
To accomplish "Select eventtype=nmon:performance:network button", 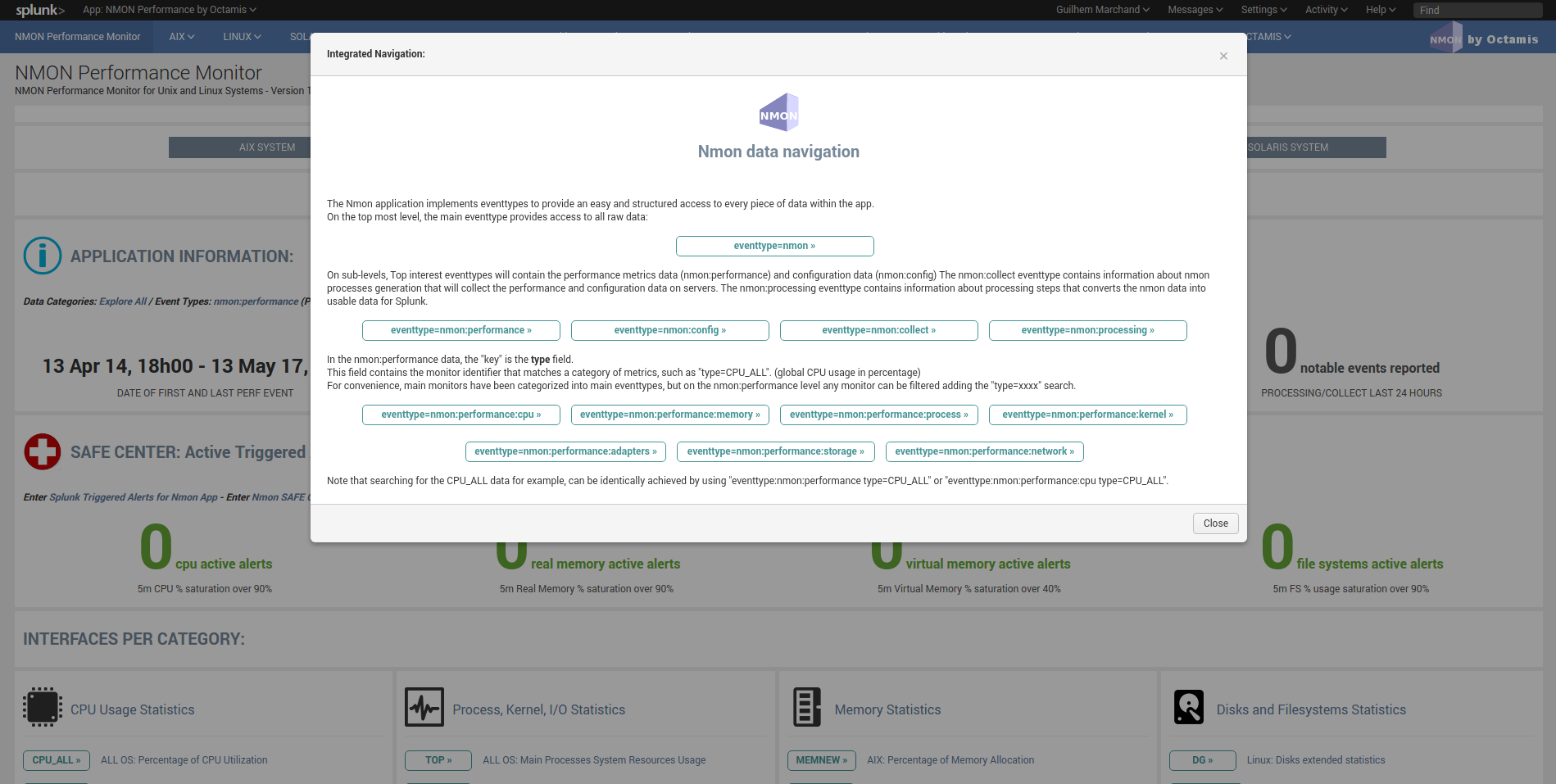I will click(x=984, y=451).
